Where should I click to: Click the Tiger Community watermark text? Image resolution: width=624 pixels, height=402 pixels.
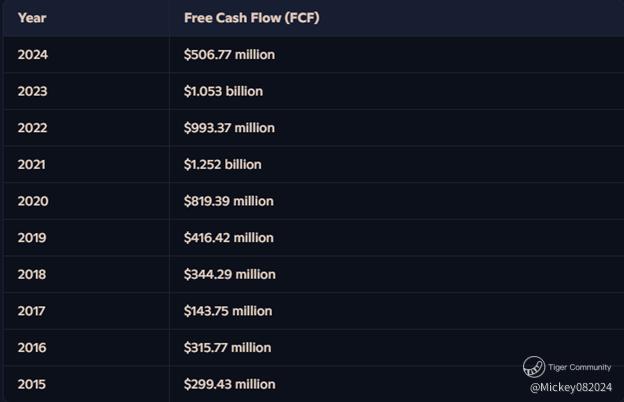[x=579, y=367]
